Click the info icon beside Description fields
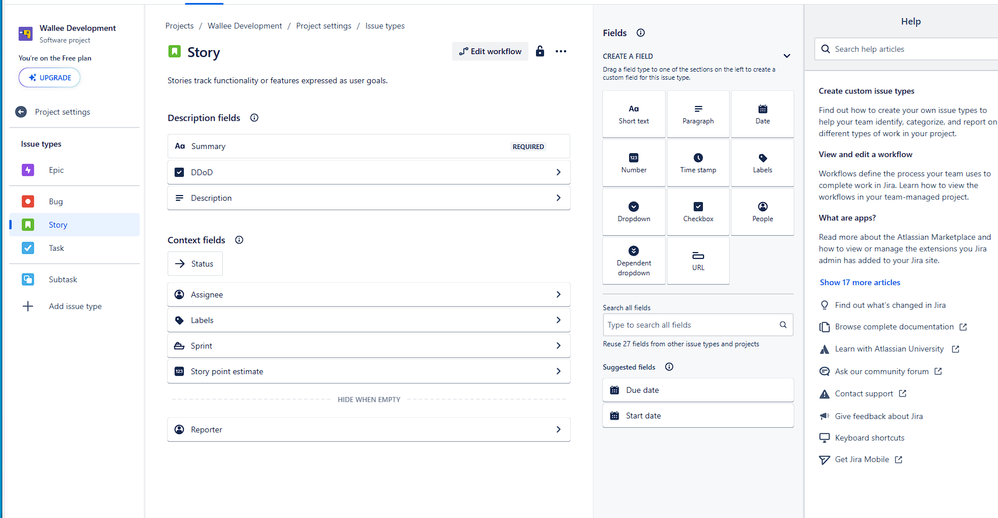The width and height of the screenshot is (998, 518). (254, 118)
